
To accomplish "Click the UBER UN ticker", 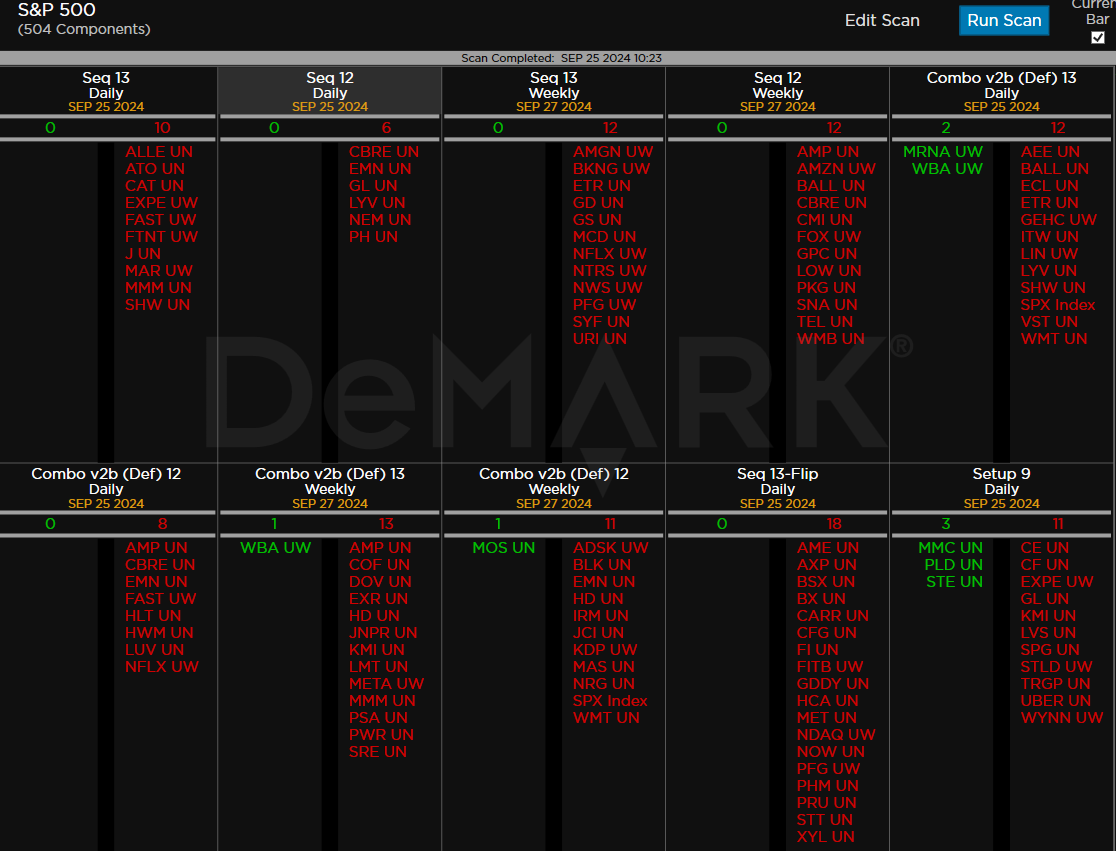I will click(x=1055, y=701).
